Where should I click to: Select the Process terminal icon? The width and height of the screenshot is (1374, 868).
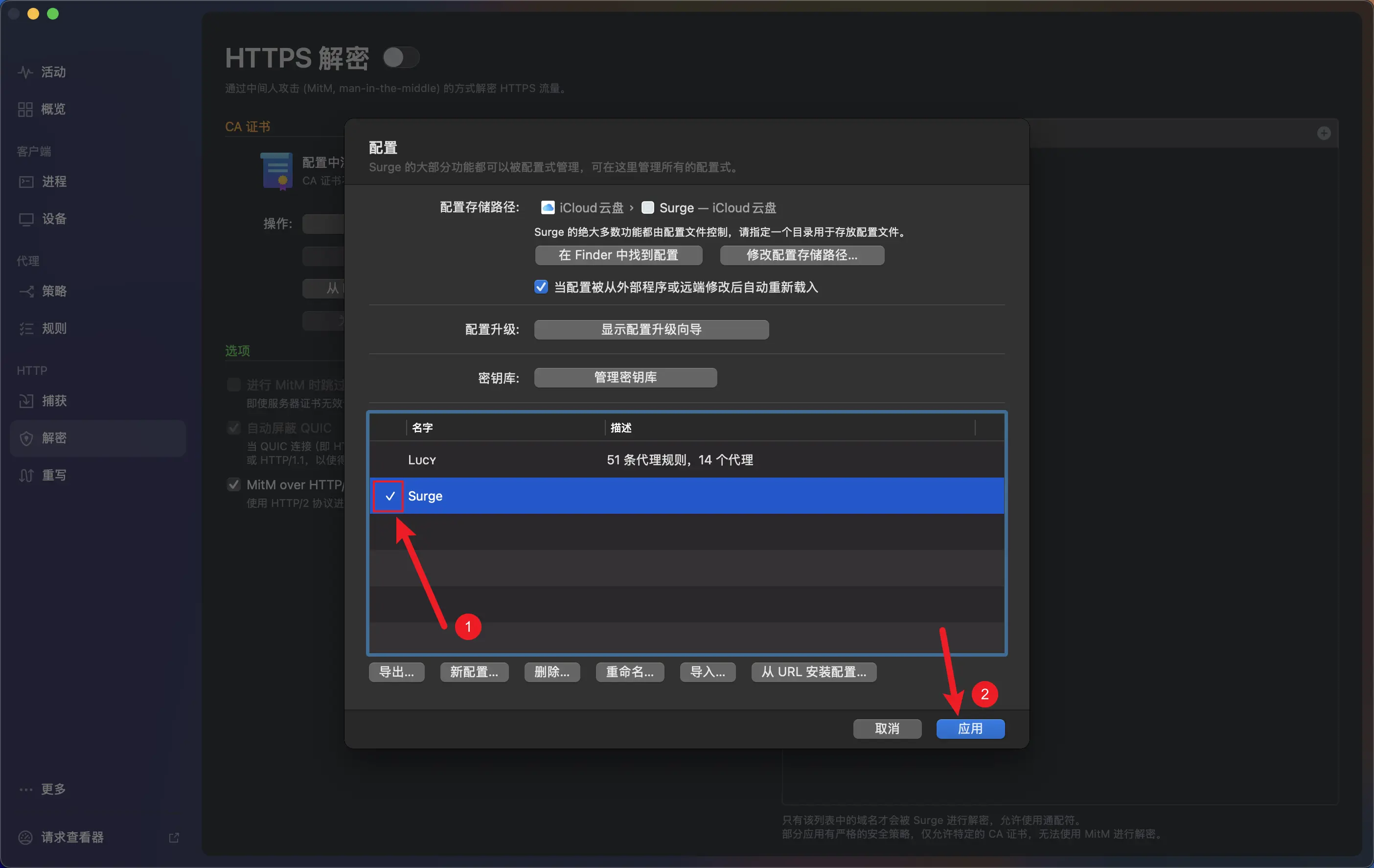(x=25, y=182)
